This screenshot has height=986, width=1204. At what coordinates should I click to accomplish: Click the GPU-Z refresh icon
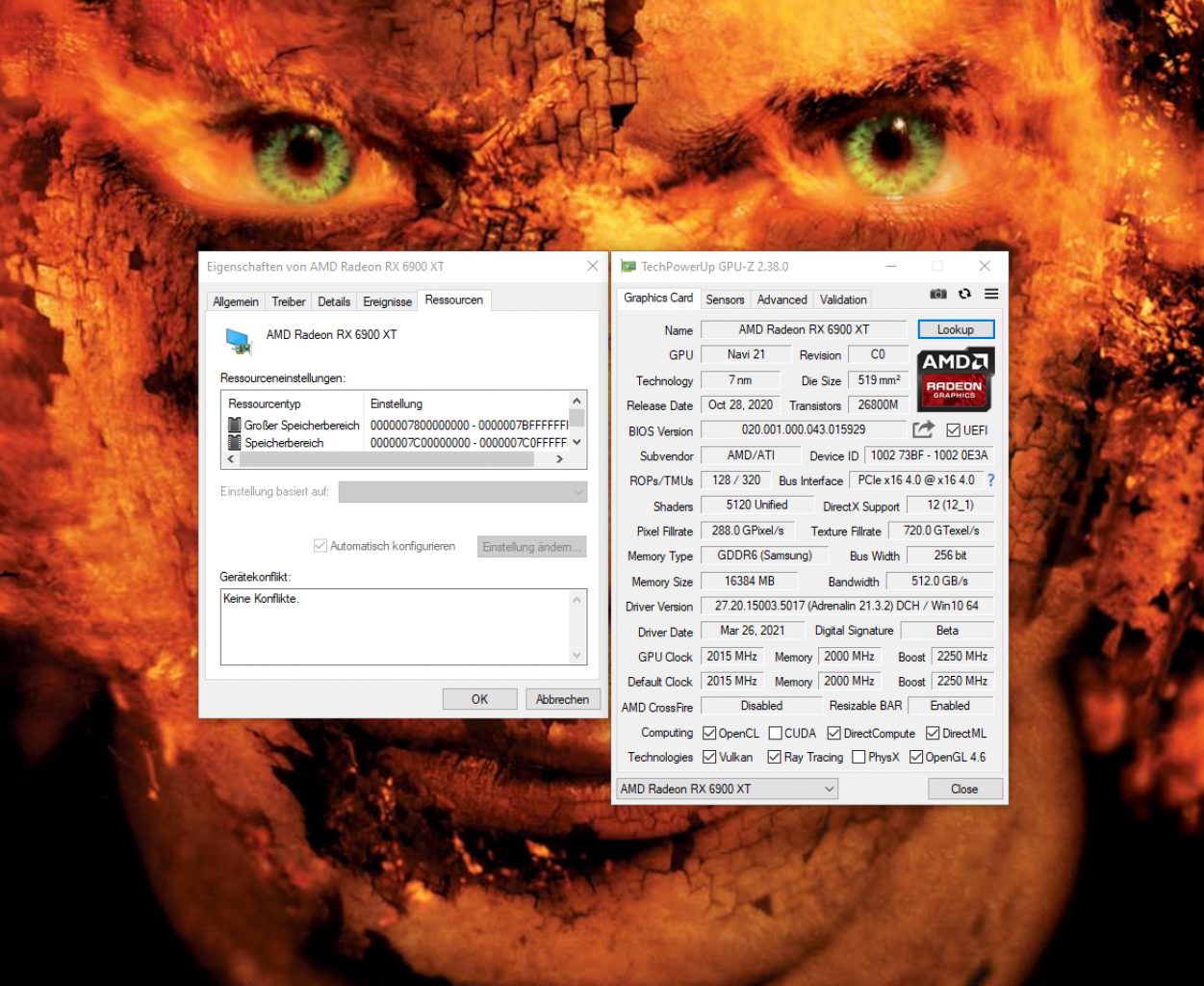[964, 294]
